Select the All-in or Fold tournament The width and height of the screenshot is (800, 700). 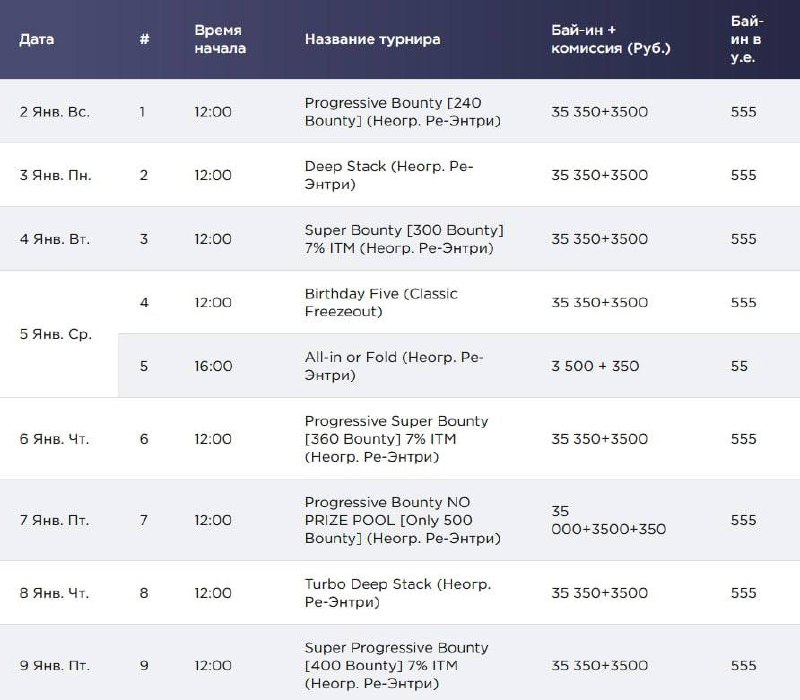coord(393,366)
